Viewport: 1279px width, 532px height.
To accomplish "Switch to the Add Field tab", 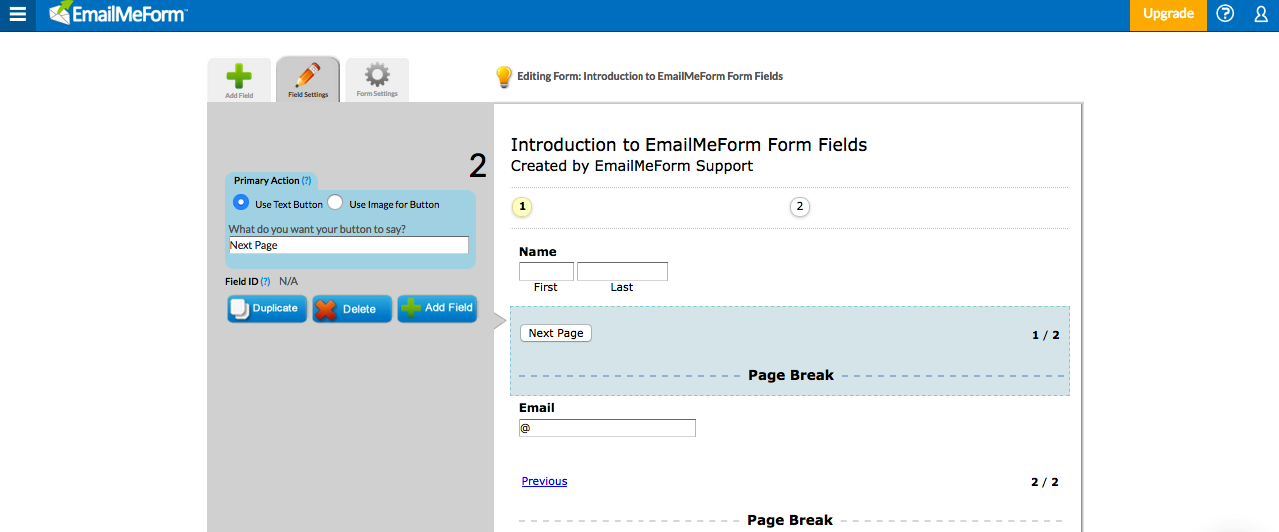I will pyautogui.click(x=239, y=80).
